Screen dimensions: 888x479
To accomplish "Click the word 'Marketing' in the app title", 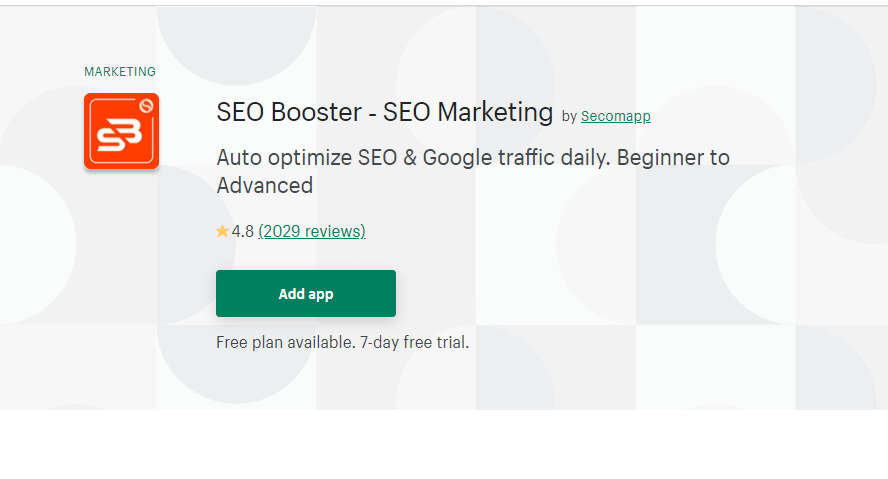I will tap(495, 112).
